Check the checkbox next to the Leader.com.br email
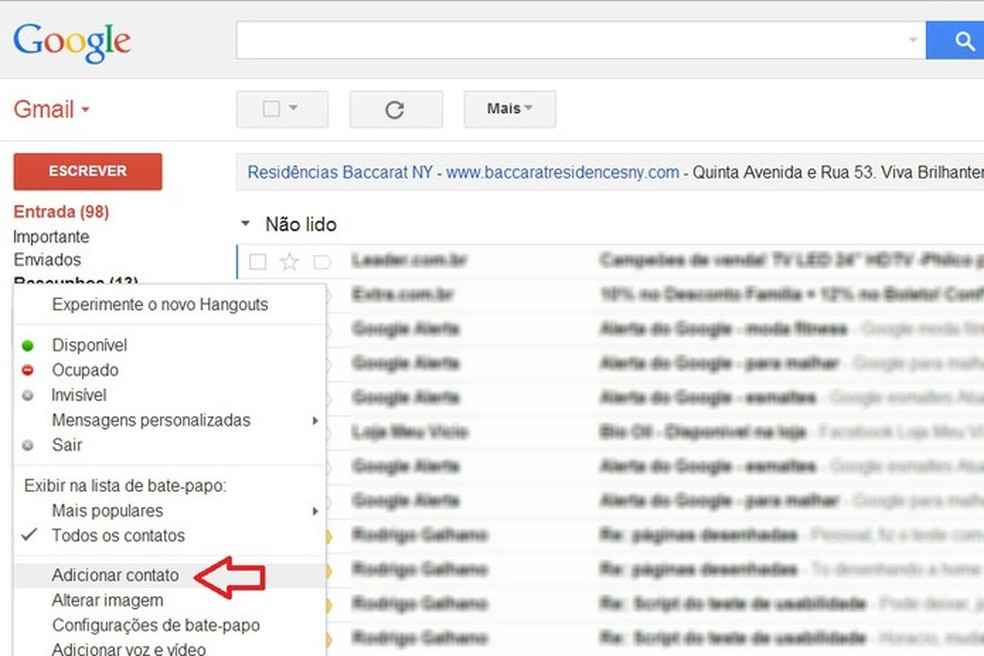Screen dimensions: 984x656 [x=258, y=261]
